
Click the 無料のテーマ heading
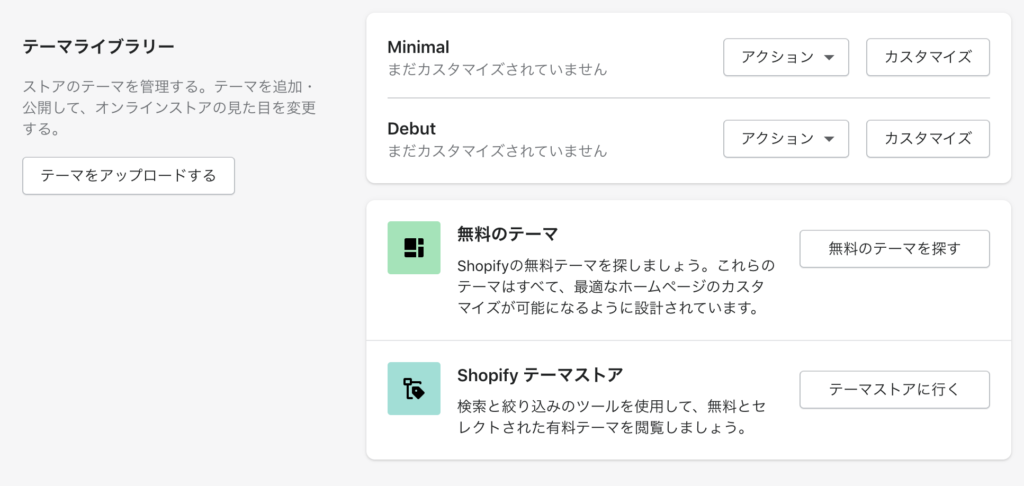(507, 234)
